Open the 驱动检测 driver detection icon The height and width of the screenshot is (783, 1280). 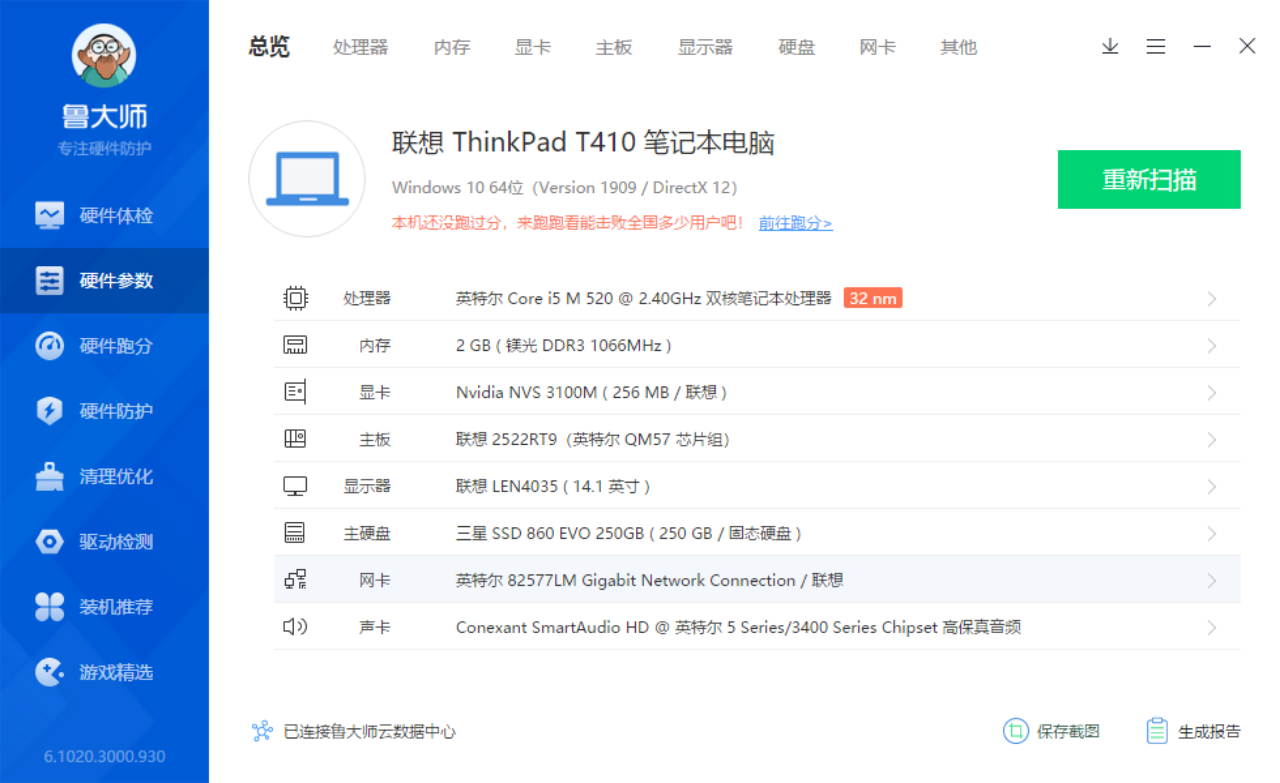pyautogui.click(x=50, y=541)
